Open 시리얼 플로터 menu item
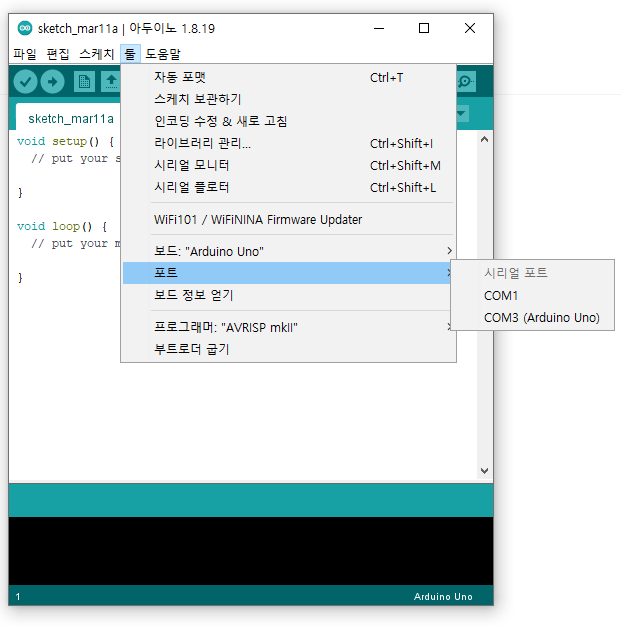 point(289,187)
